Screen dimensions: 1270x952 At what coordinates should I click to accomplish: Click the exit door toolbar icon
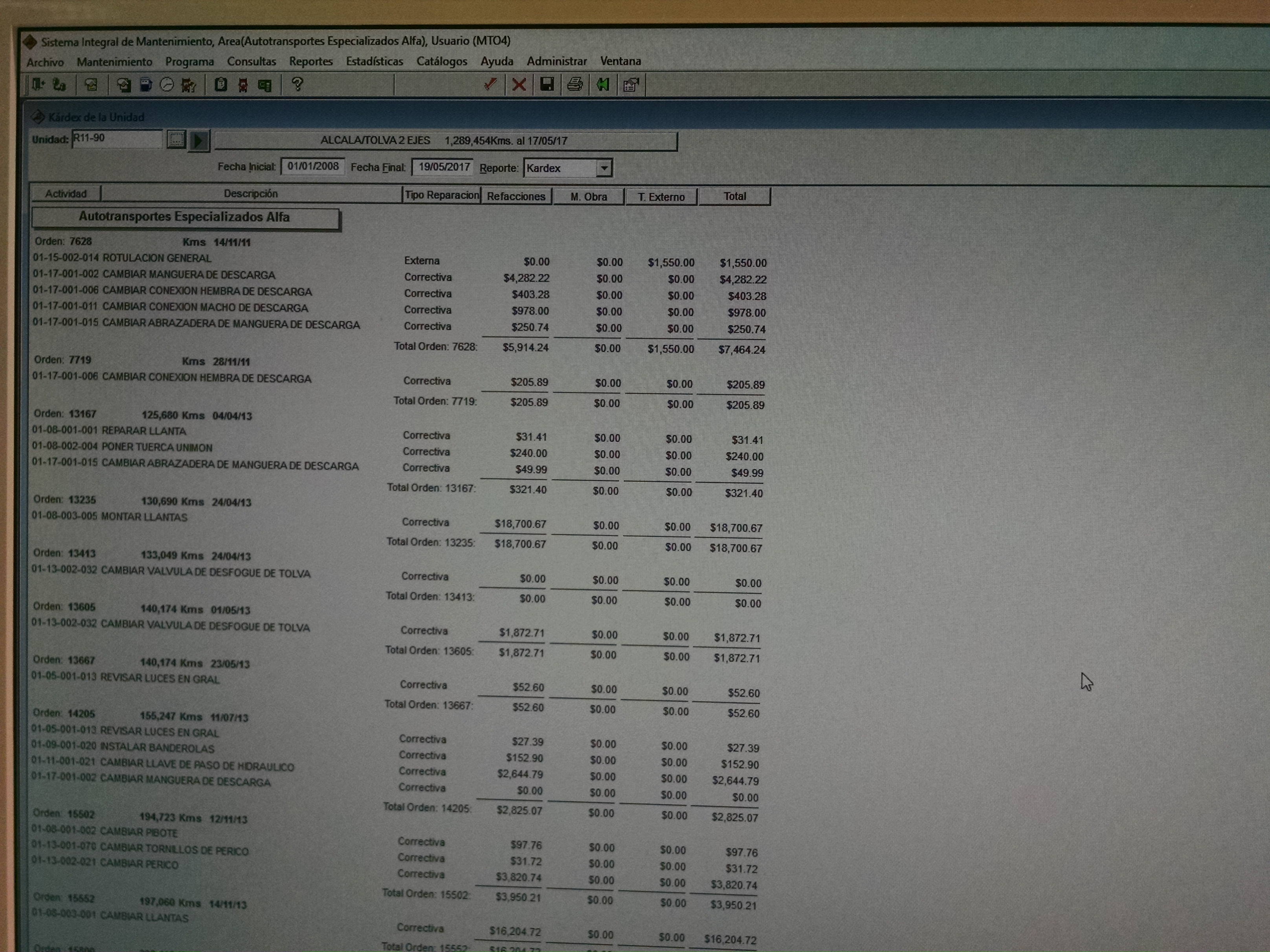tap(38, 85)
